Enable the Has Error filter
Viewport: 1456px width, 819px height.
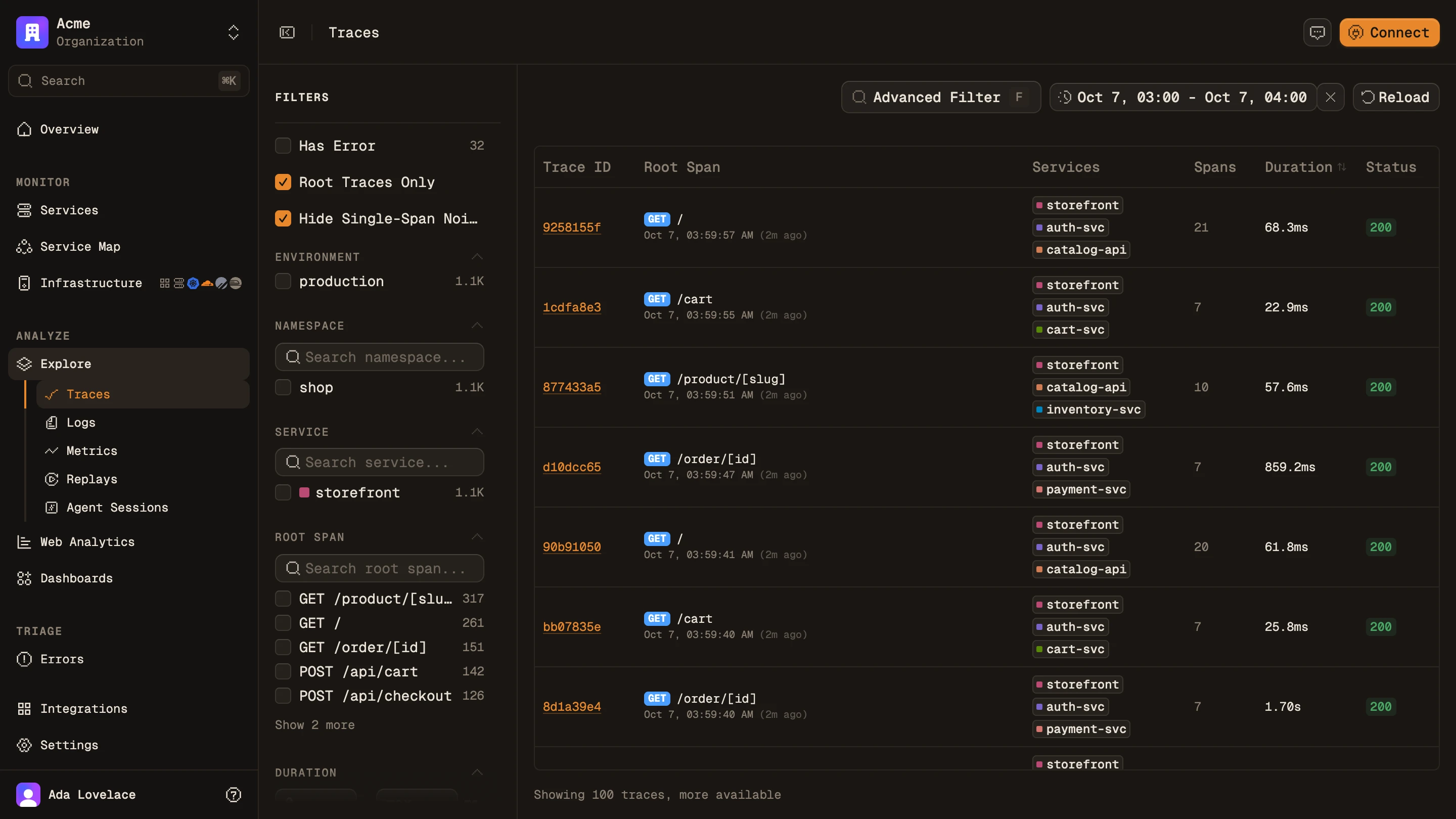(283, 146)
